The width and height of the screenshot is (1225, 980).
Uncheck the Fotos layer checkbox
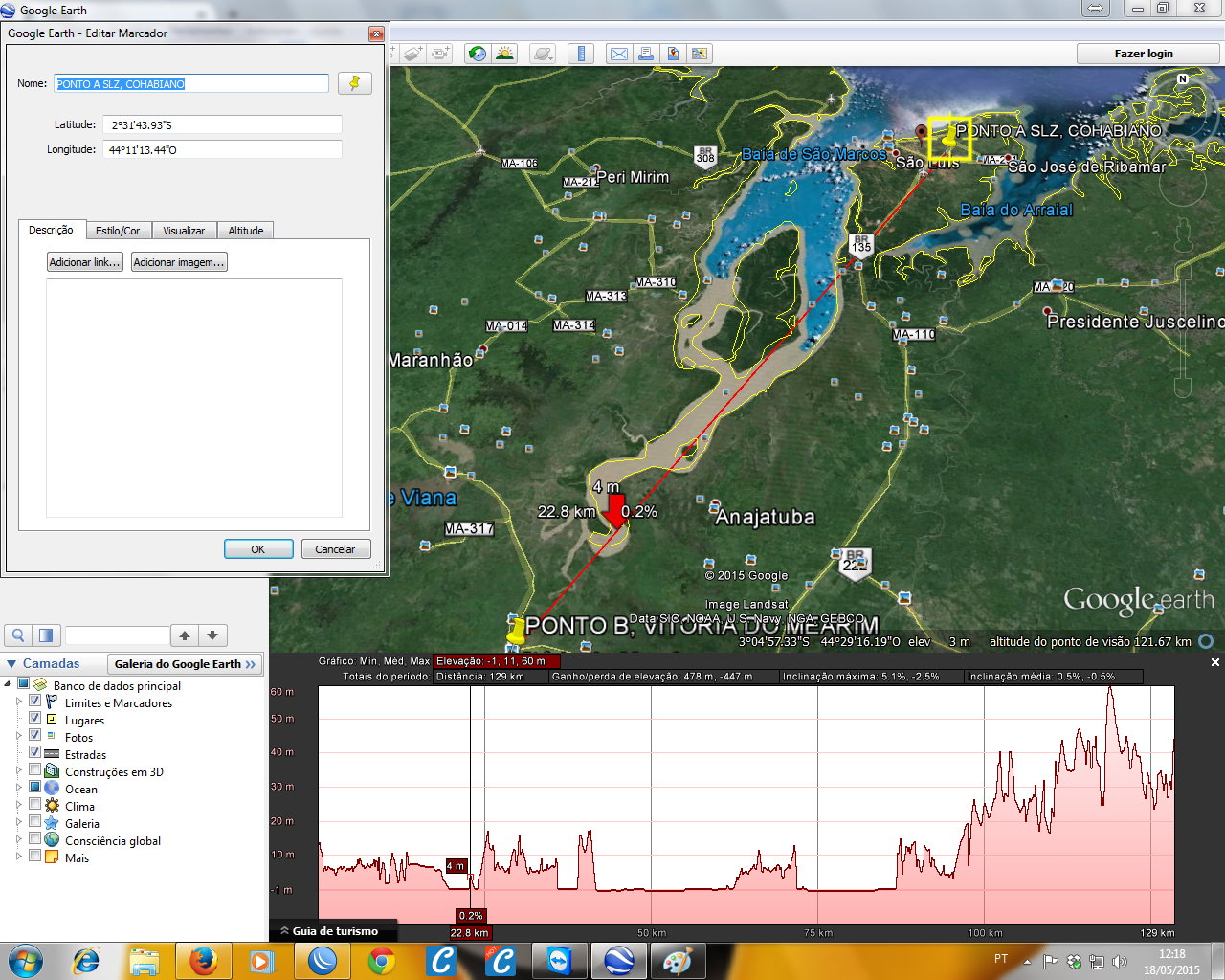click(34, 736)
